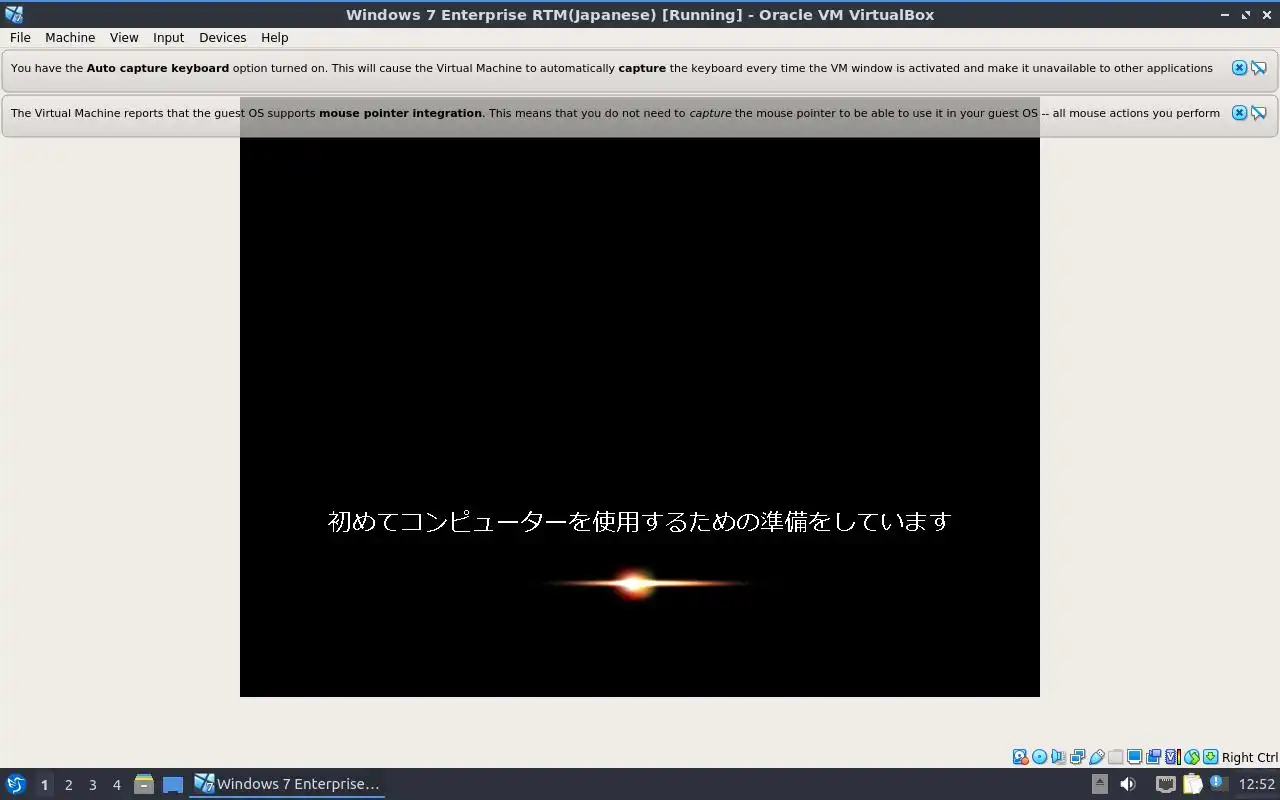Click the shared folders status icon

point(1116,757)
